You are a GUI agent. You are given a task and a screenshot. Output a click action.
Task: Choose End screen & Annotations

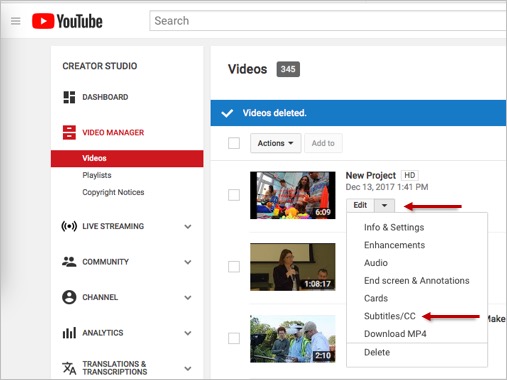coord(417,281)
